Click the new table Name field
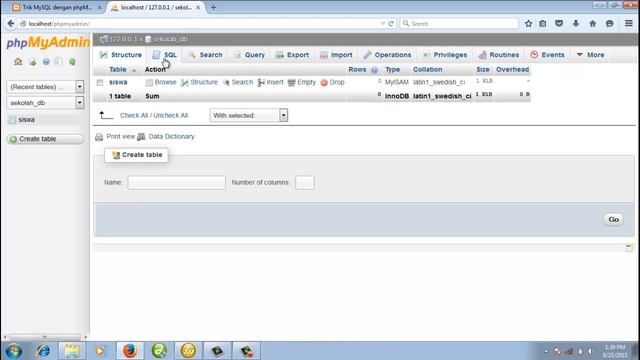The height and width of the screenshot is (360, 640). (176, 182)
